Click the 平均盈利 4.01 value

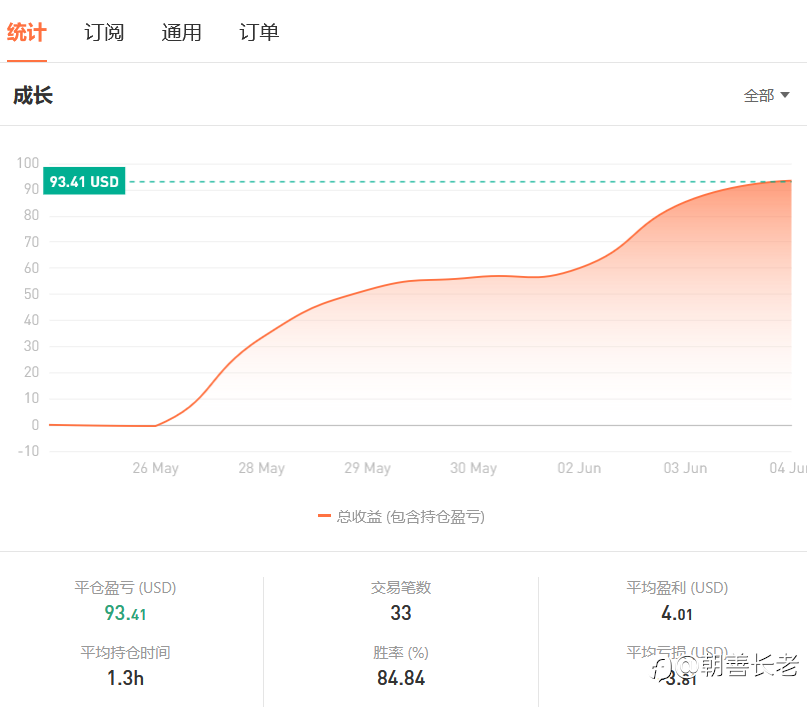pos(677,613)
